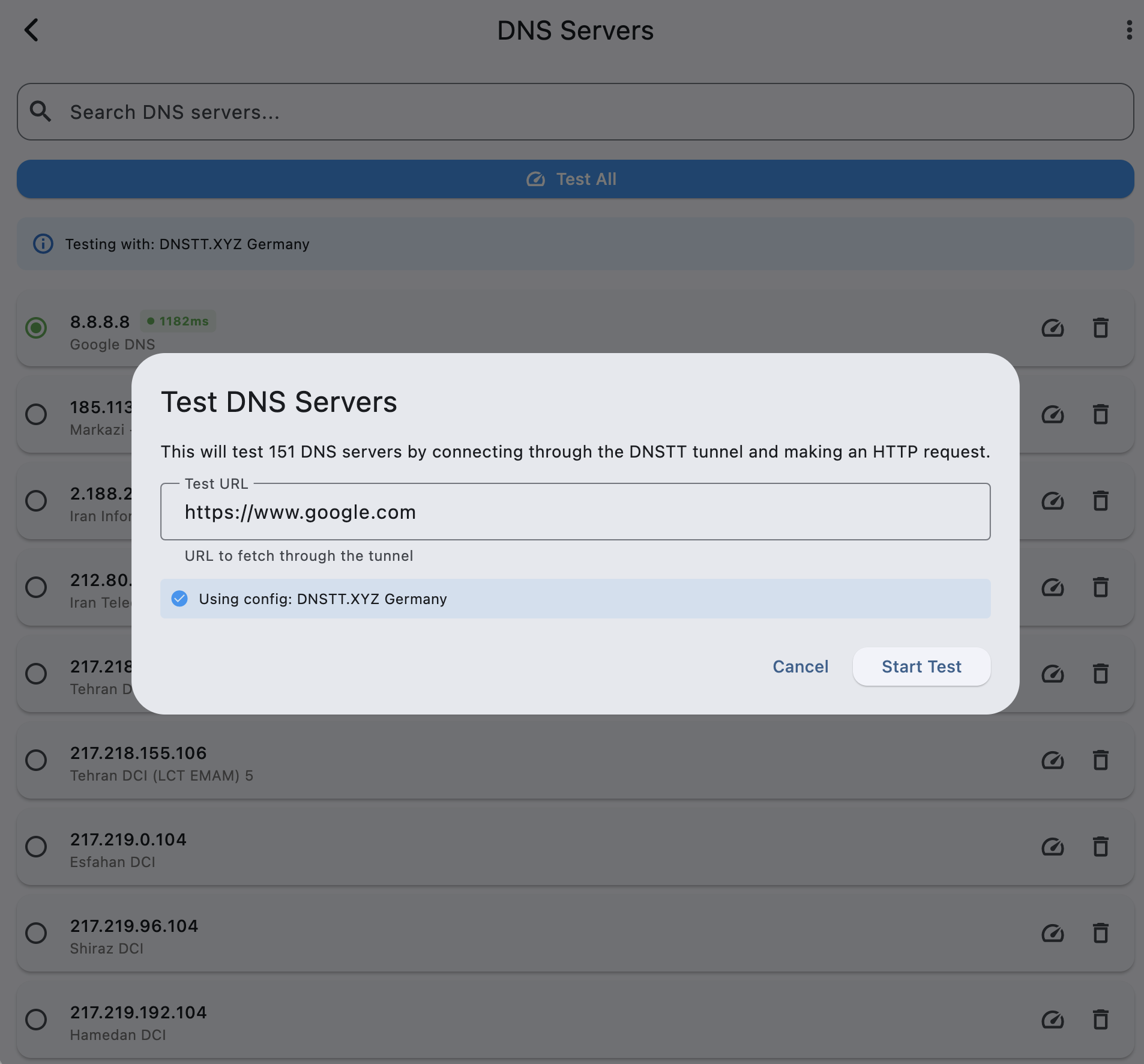Click the 'Testing with: DNSTT.XYZ Germany' banner

click(x=575, y=244)
